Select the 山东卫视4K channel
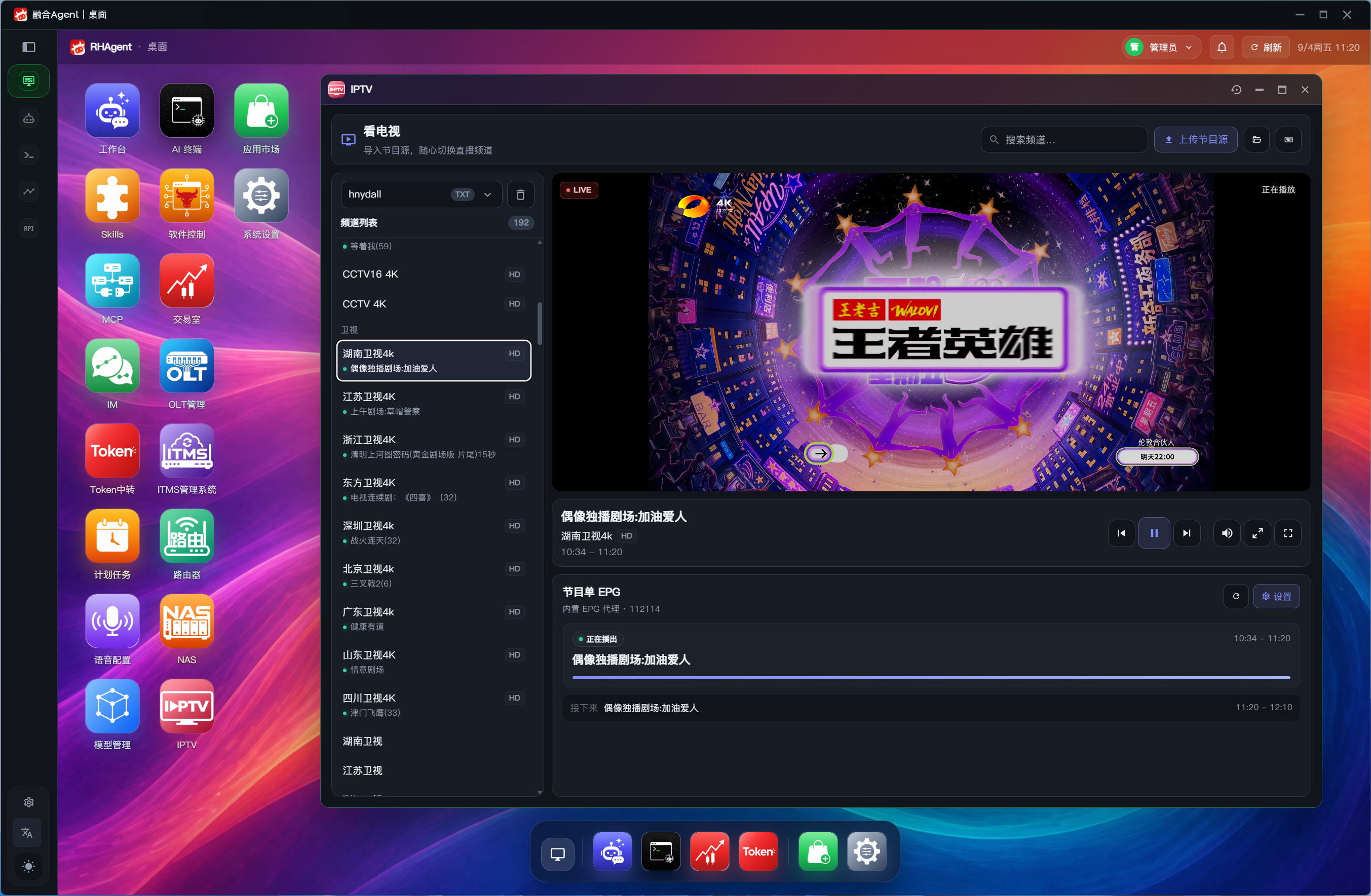 click(x=433, y=661)
